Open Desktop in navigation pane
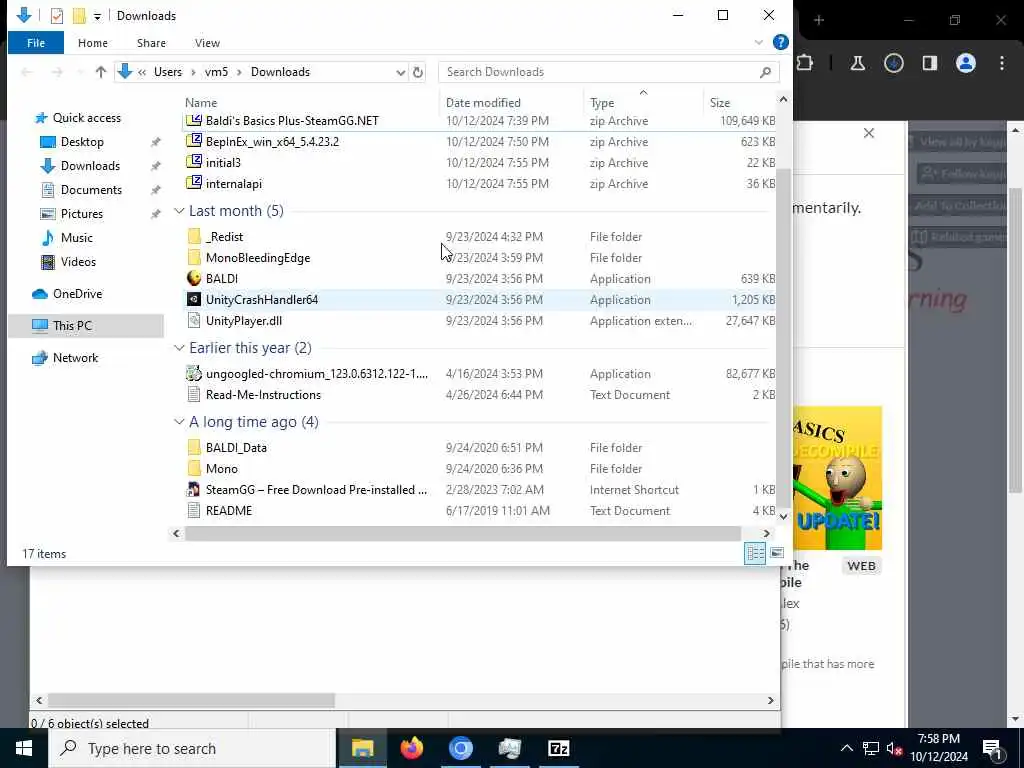The width and height of the screenshot is (1024, 768). 82,142
